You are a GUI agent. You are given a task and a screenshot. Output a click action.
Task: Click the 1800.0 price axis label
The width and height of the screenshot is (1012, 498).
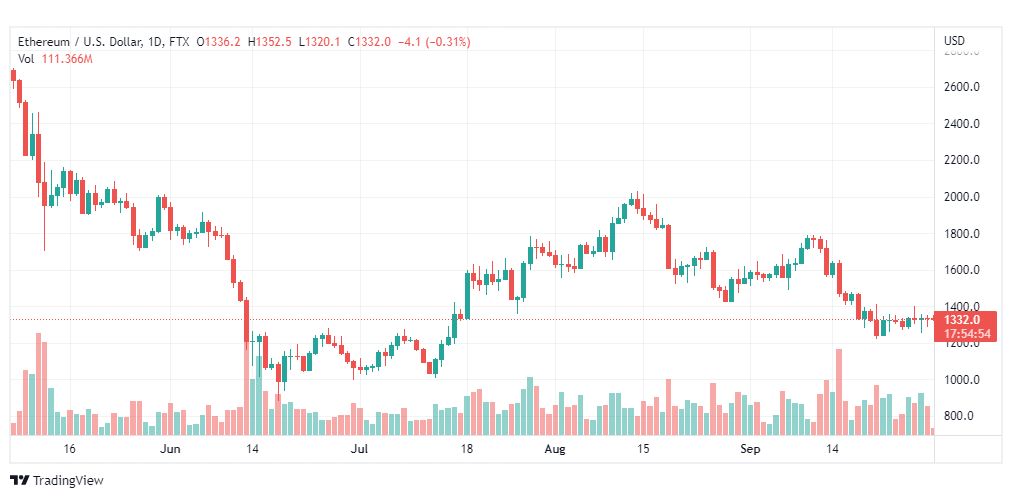[961, 234]
